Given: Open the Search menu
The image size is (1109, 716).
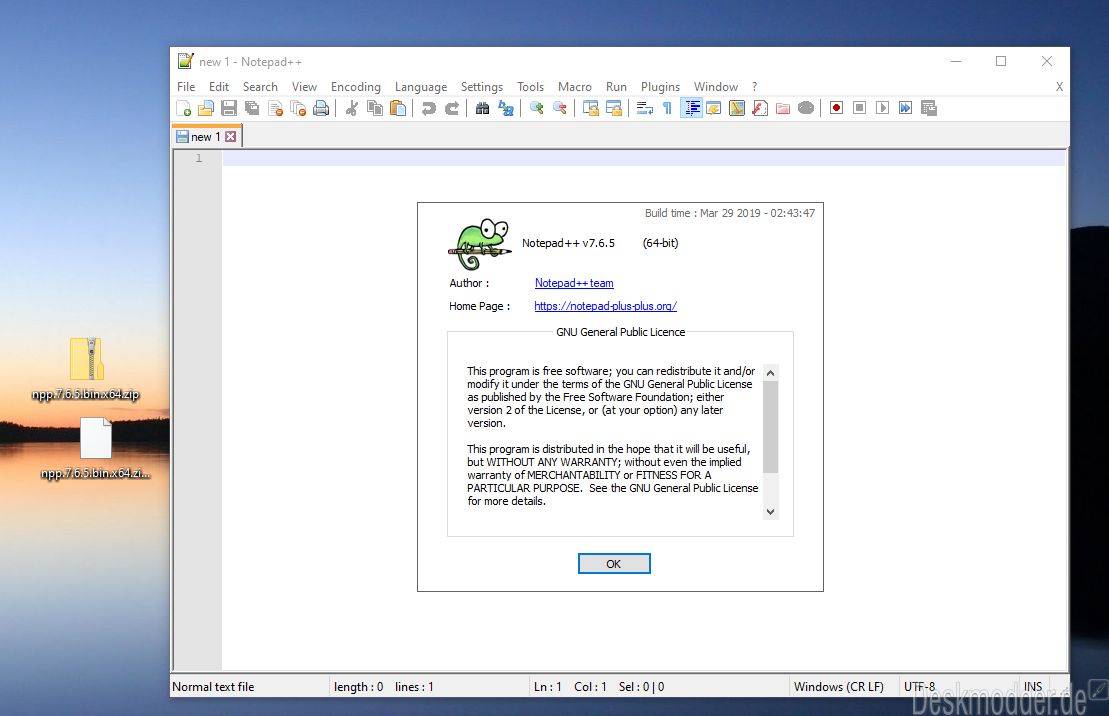Looking at the screenshot, I should [260, 86].
